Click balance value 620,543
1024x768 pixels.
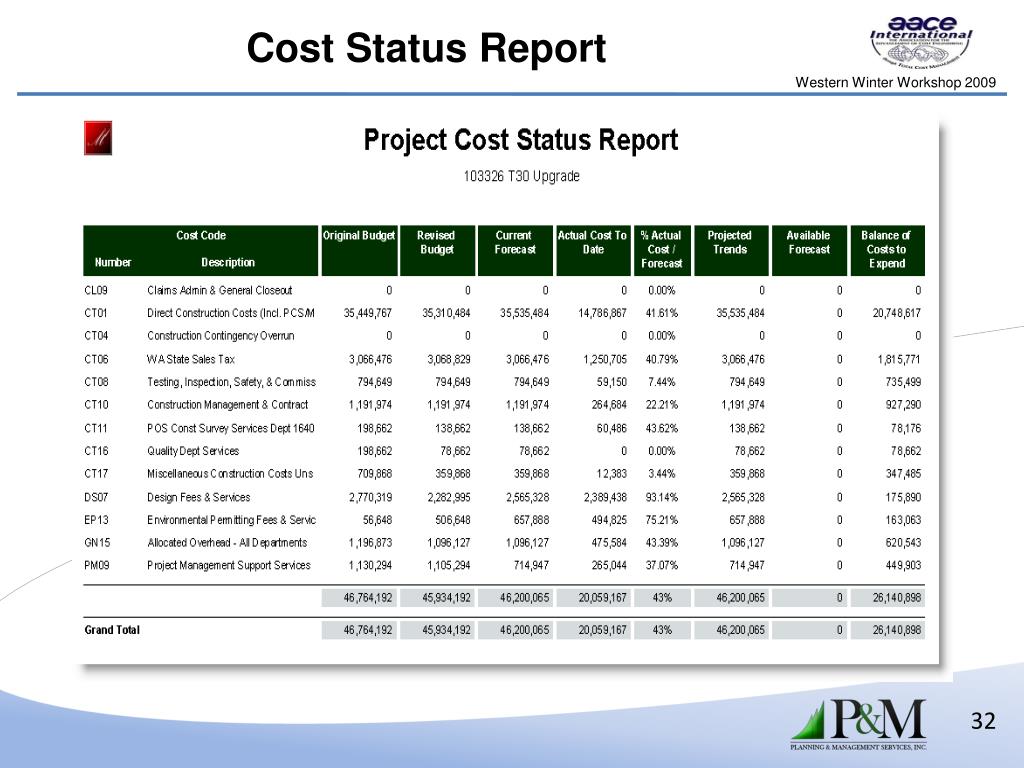903,543
